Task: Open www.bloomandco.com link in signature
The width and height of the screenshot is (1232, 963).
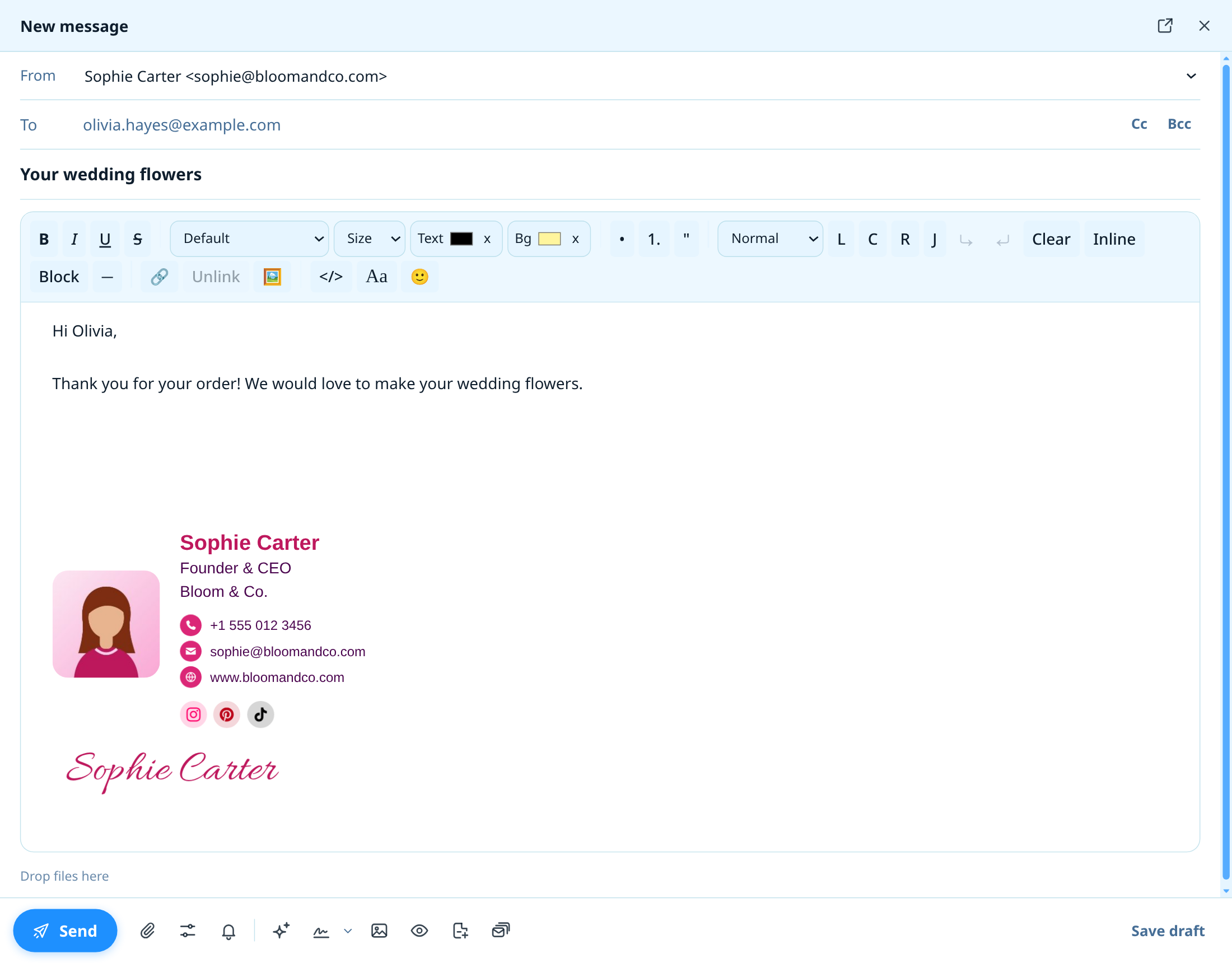Action: [277, 677]
